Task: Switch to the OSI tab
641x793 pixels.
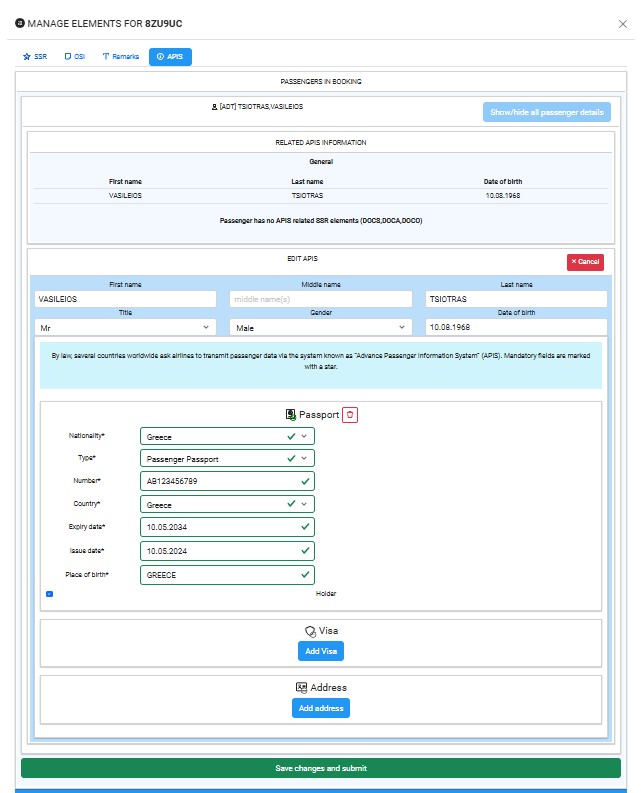Action: click(x=75, y=57)
